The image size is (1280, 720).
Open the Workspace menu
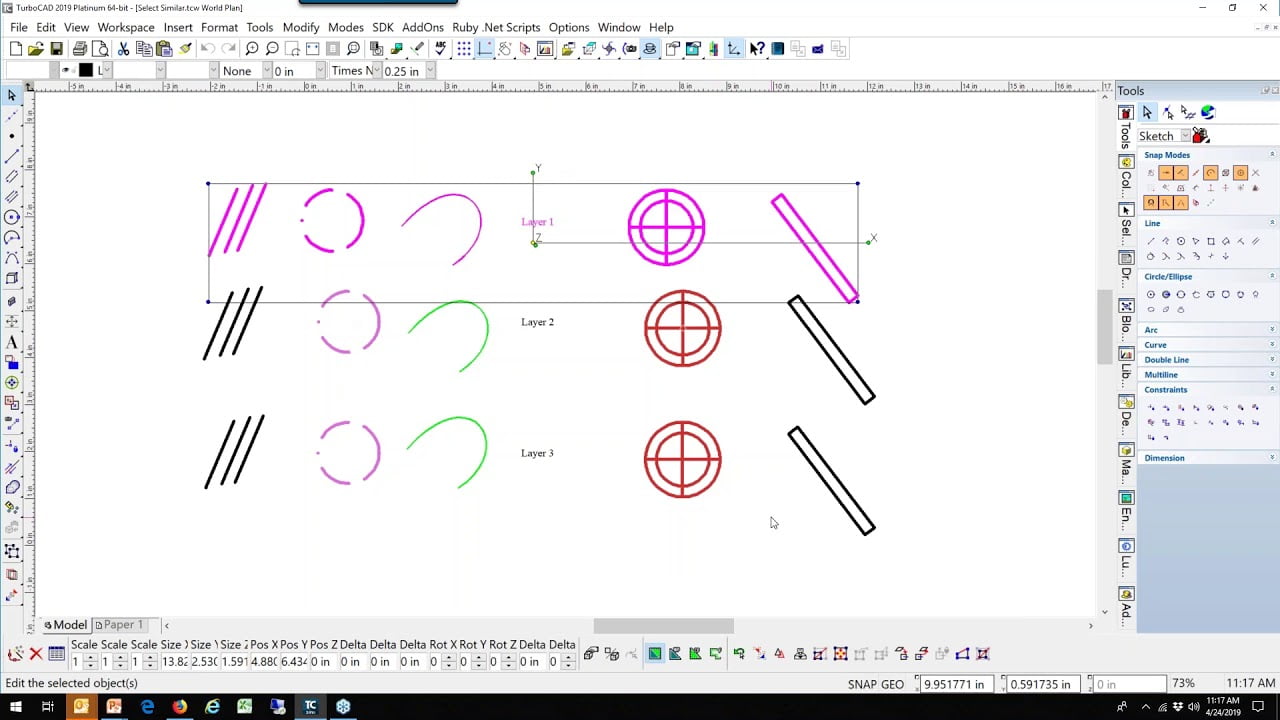[126, 27]
